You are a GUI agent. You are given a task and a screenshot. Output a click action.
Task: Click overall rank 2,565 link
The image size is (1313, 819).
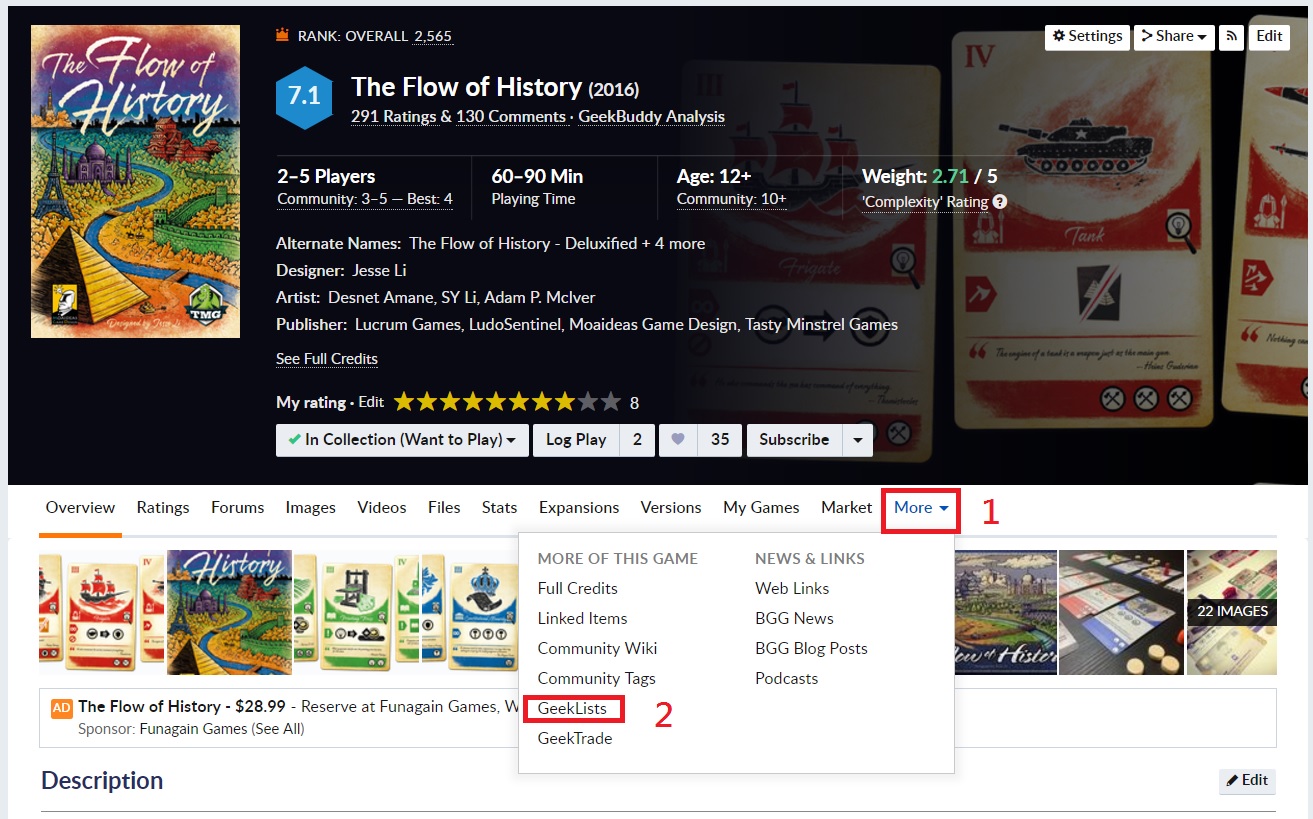tap(433, 36)
